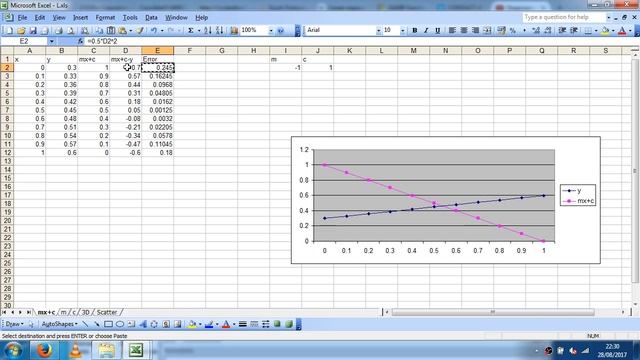Click the New workbook icon
This screenshot has height=360, width=640.
9,31
